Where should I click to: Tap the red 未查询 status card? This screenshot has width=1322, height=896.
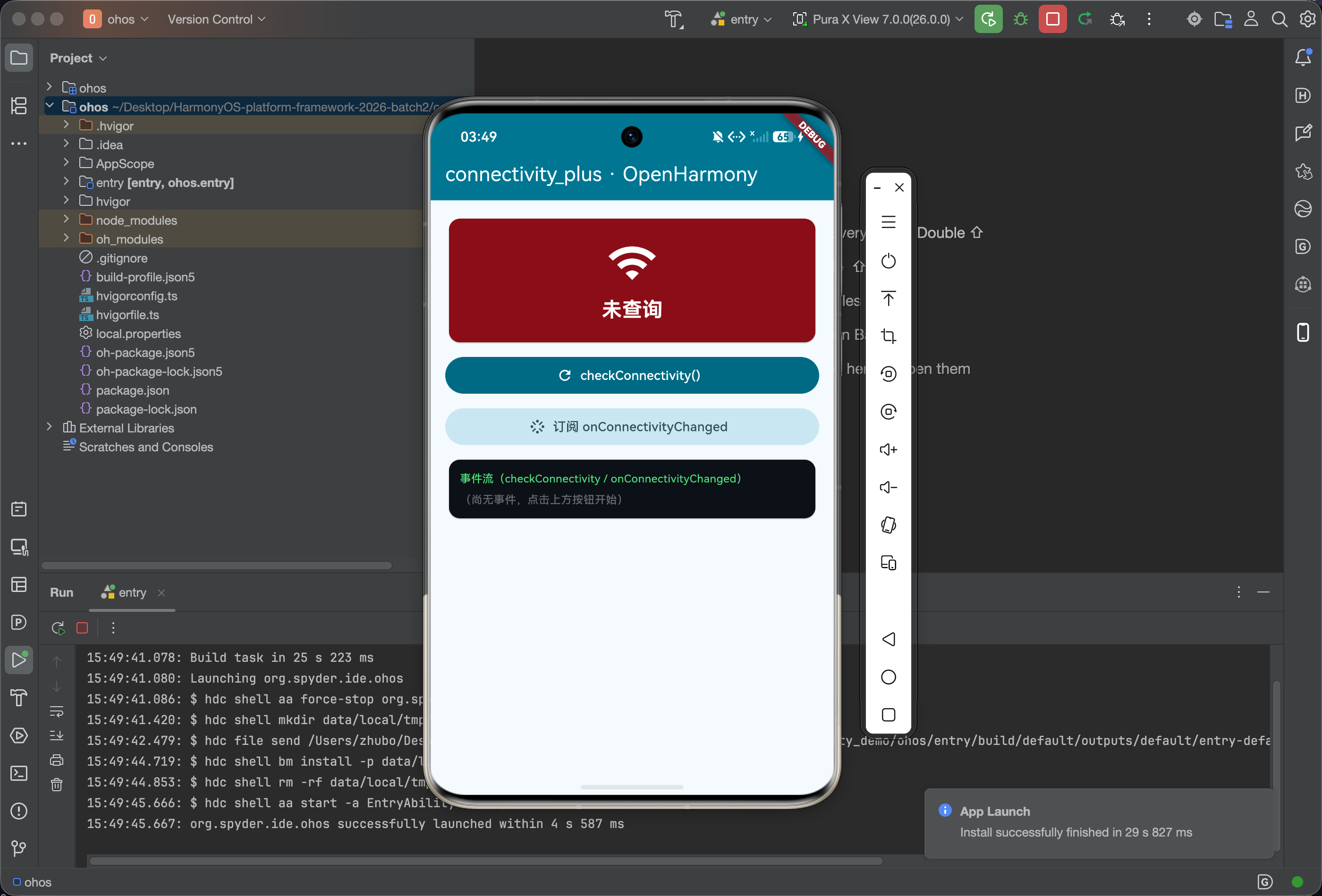[631, 280]
